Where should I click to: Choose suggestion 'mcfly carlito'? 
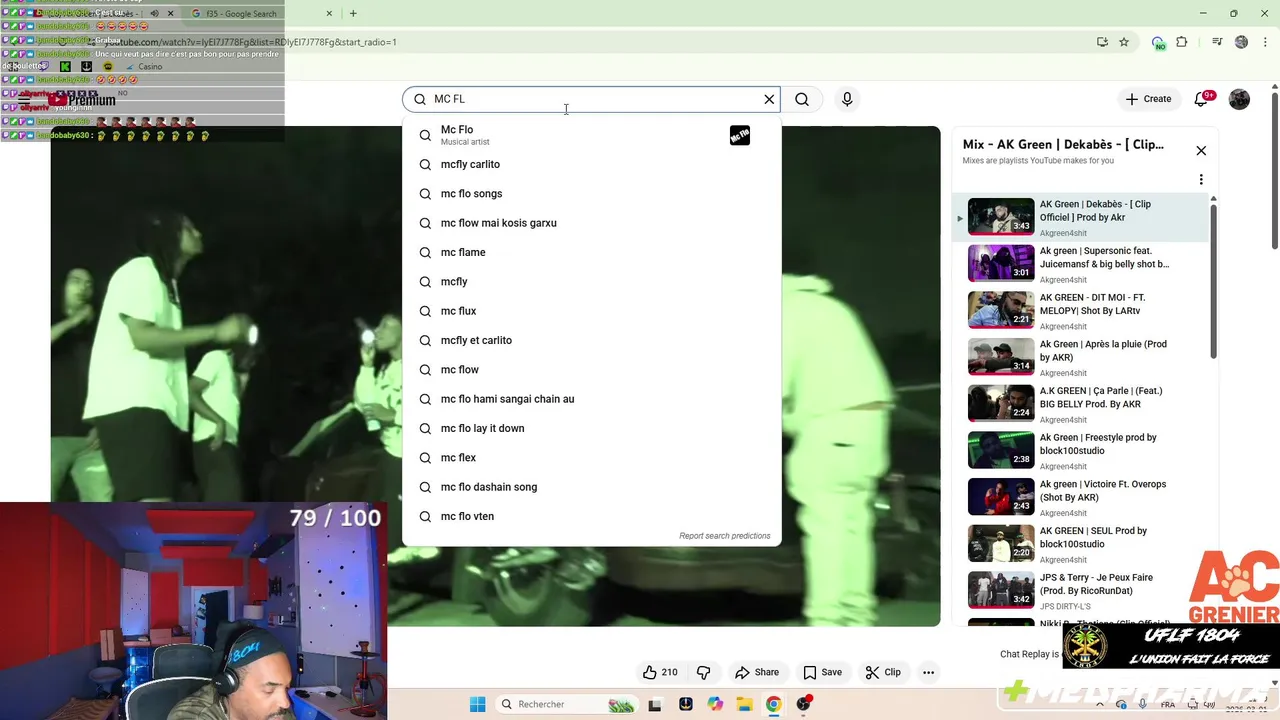click(x=591, y=164)
